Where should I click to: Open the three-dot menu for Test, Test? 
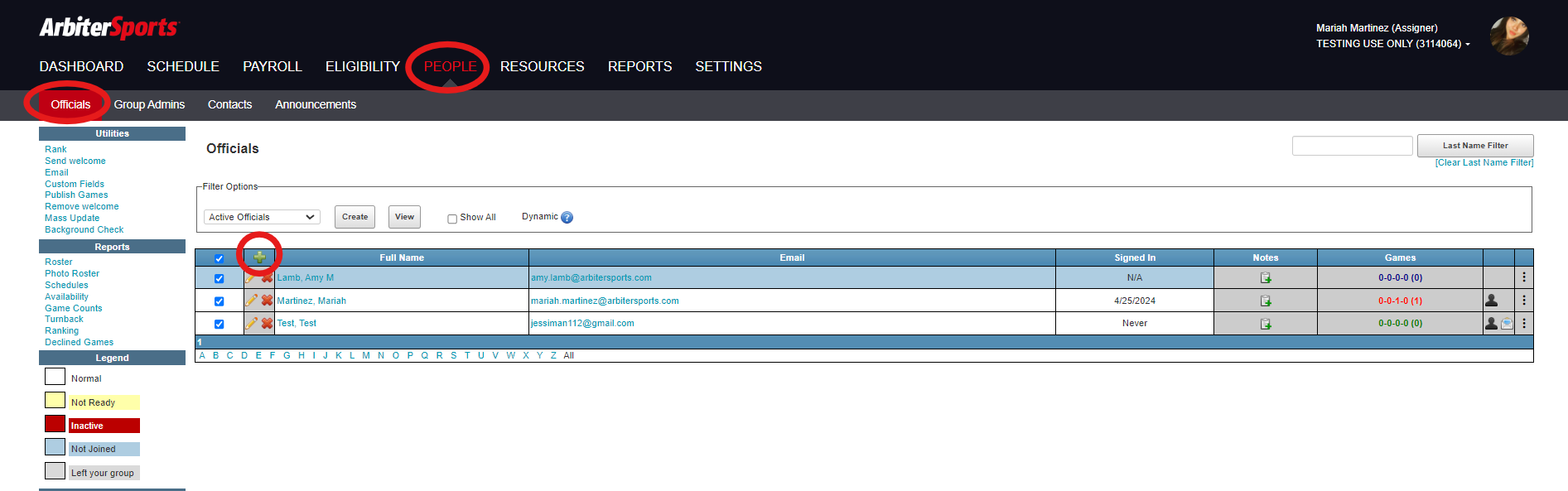coord(1524,323)
